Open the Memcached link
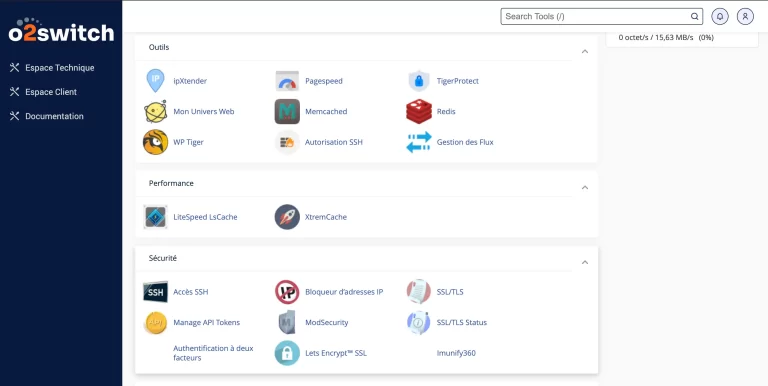Image resolution: width=768 pixels, height=386 pixels. click(x=326, y=112)
